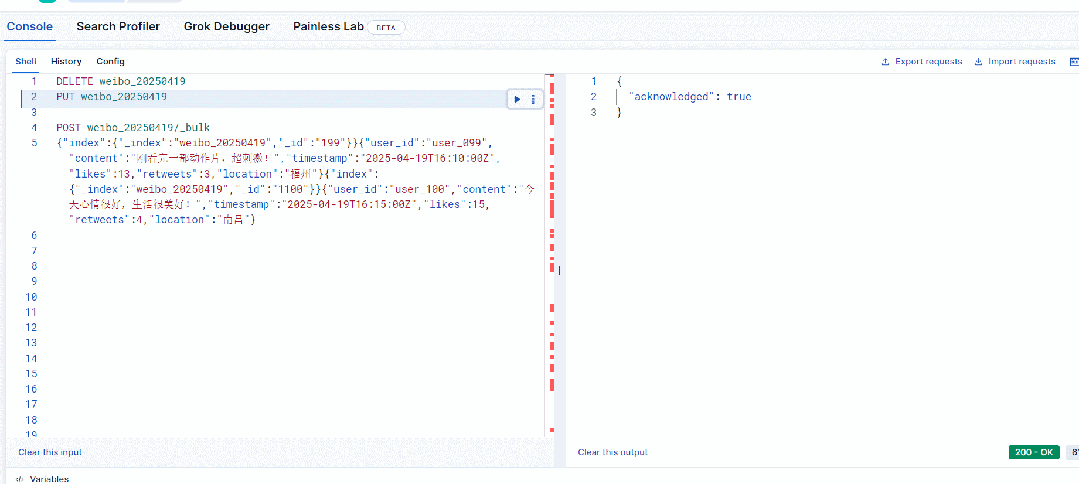Click the 200 - OK status badge

[x=1034, y=452]
